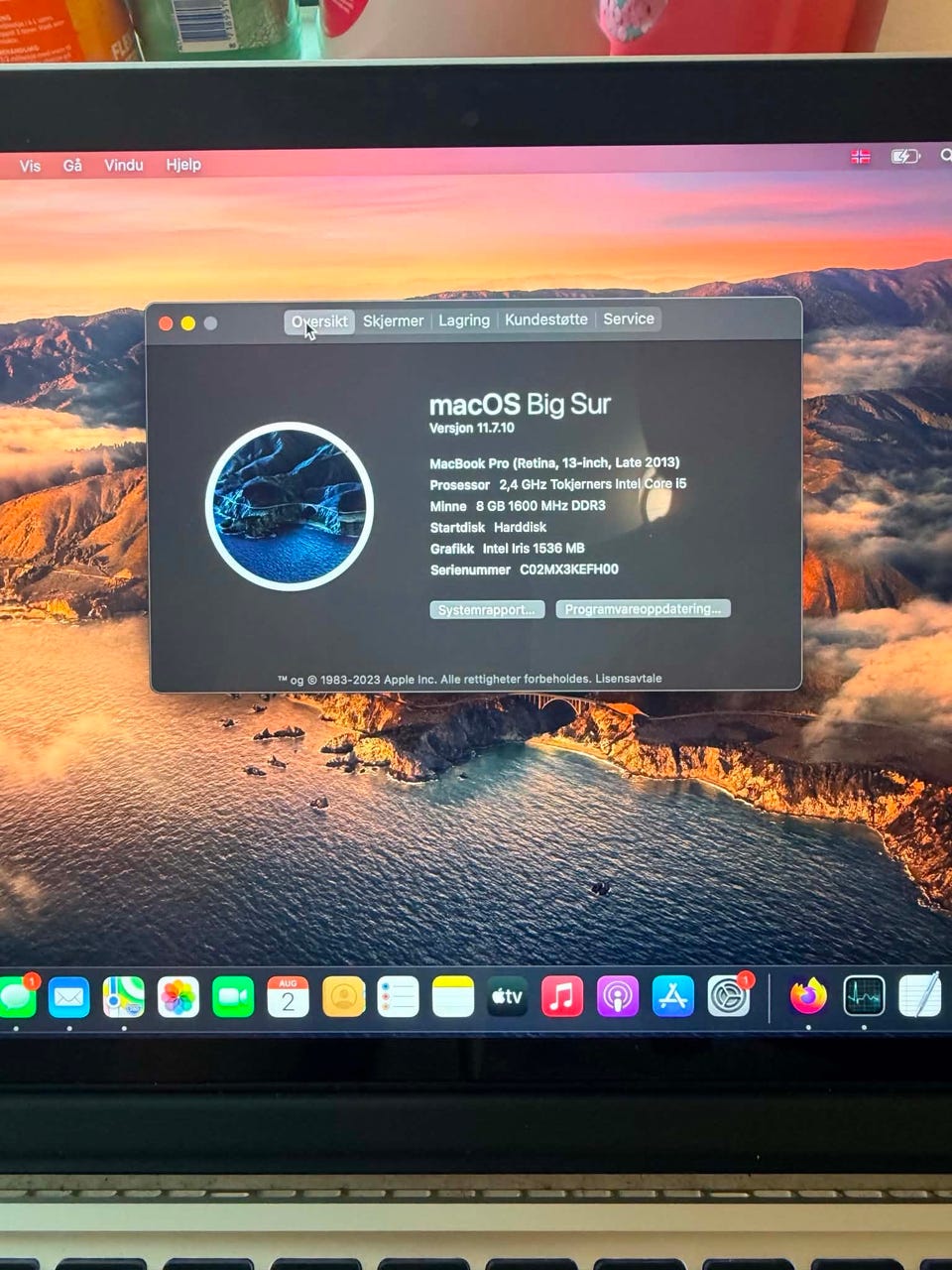Open the Music app icon
The image size is (952, 1270).
[x=562, y=997]
